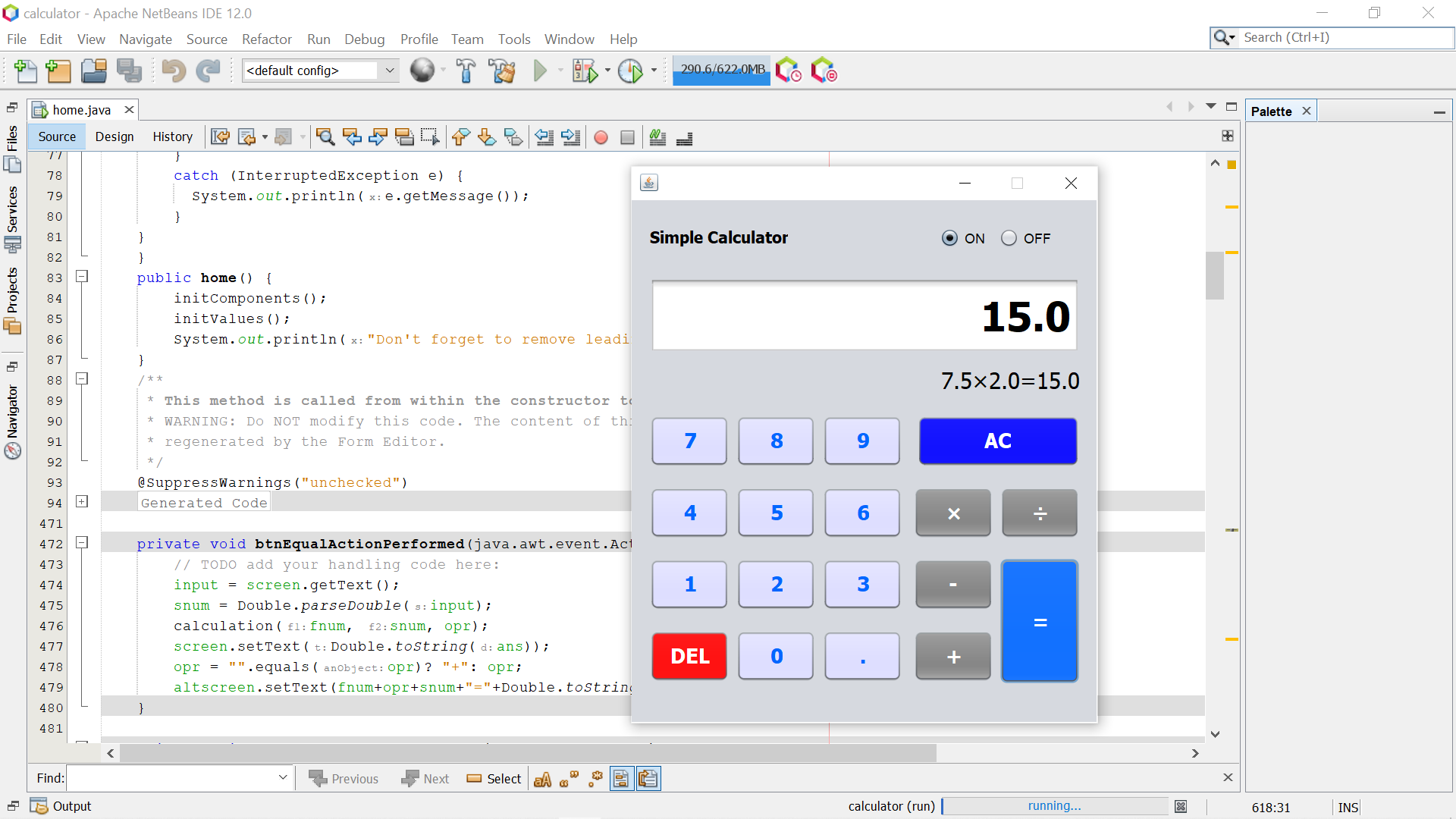This screenshot has width=1456, height=819.
Task: Click the New Project toolbar icon
Action: (x=58, y=71)
